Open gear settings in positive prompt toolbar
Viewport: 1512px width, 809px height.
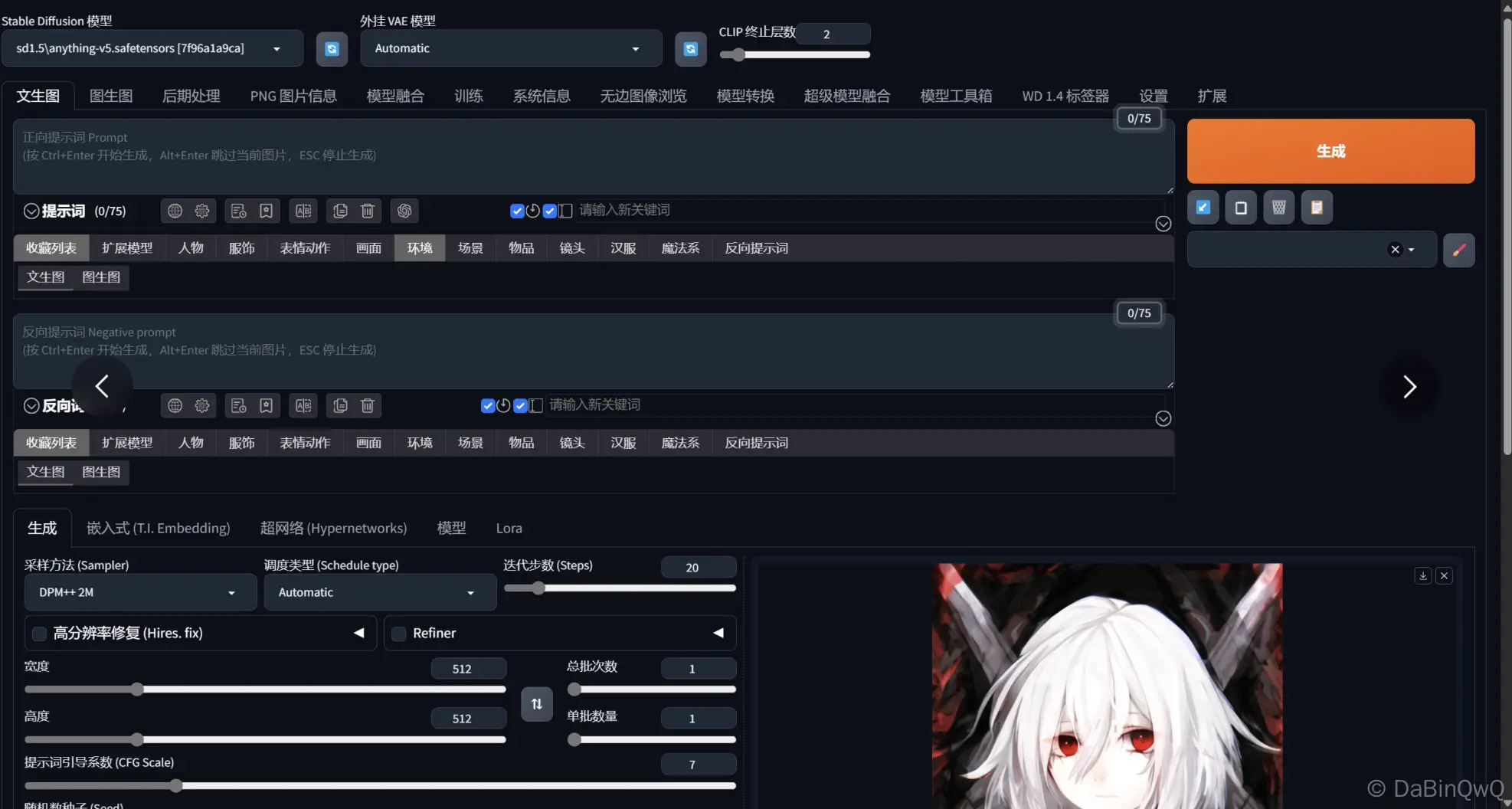click(x=202, y=211)
